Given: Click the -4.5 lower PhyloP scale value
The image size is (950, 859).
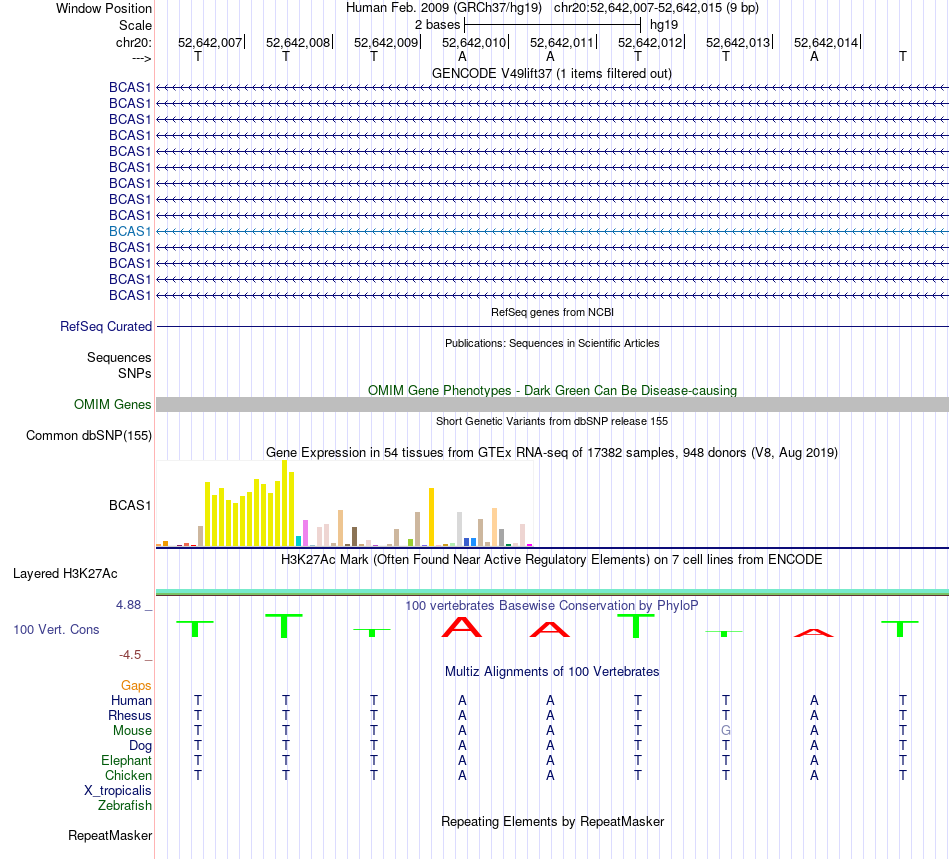Looking at the screenshot, I should coord(130,655).
